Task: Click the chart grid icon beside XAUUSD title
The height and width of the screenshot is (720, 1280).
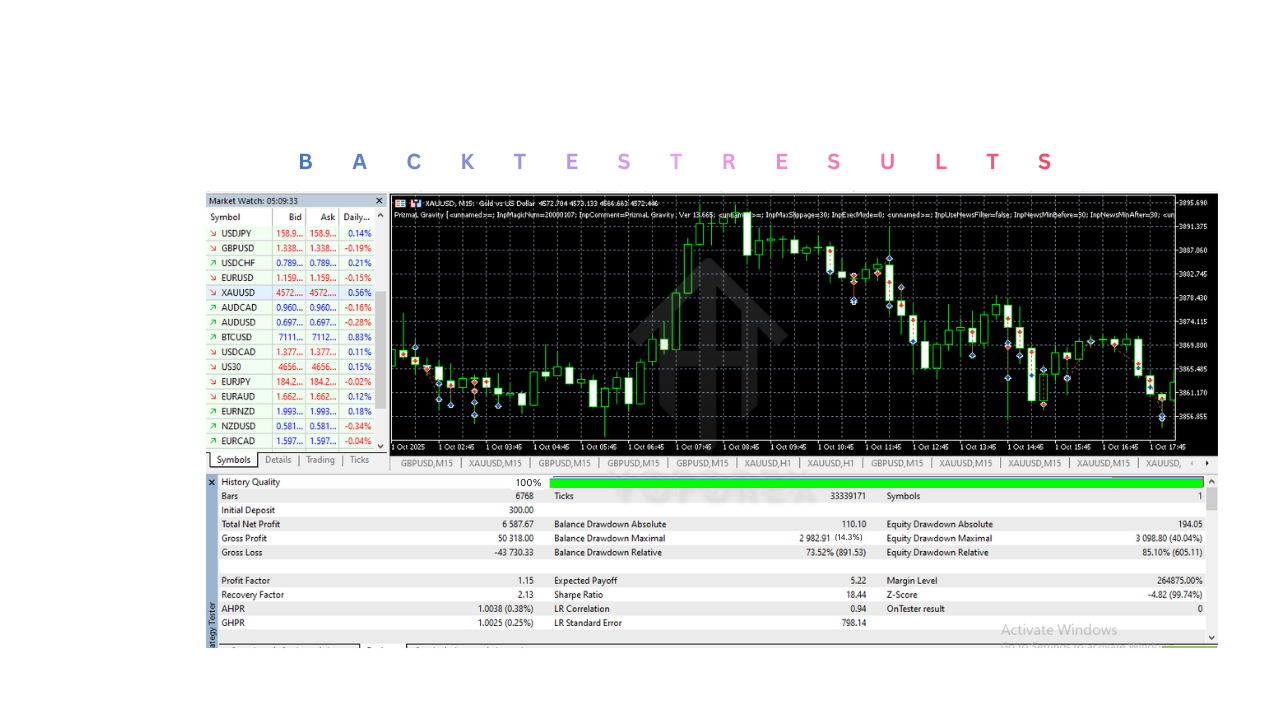Action: tap(400, 203)
